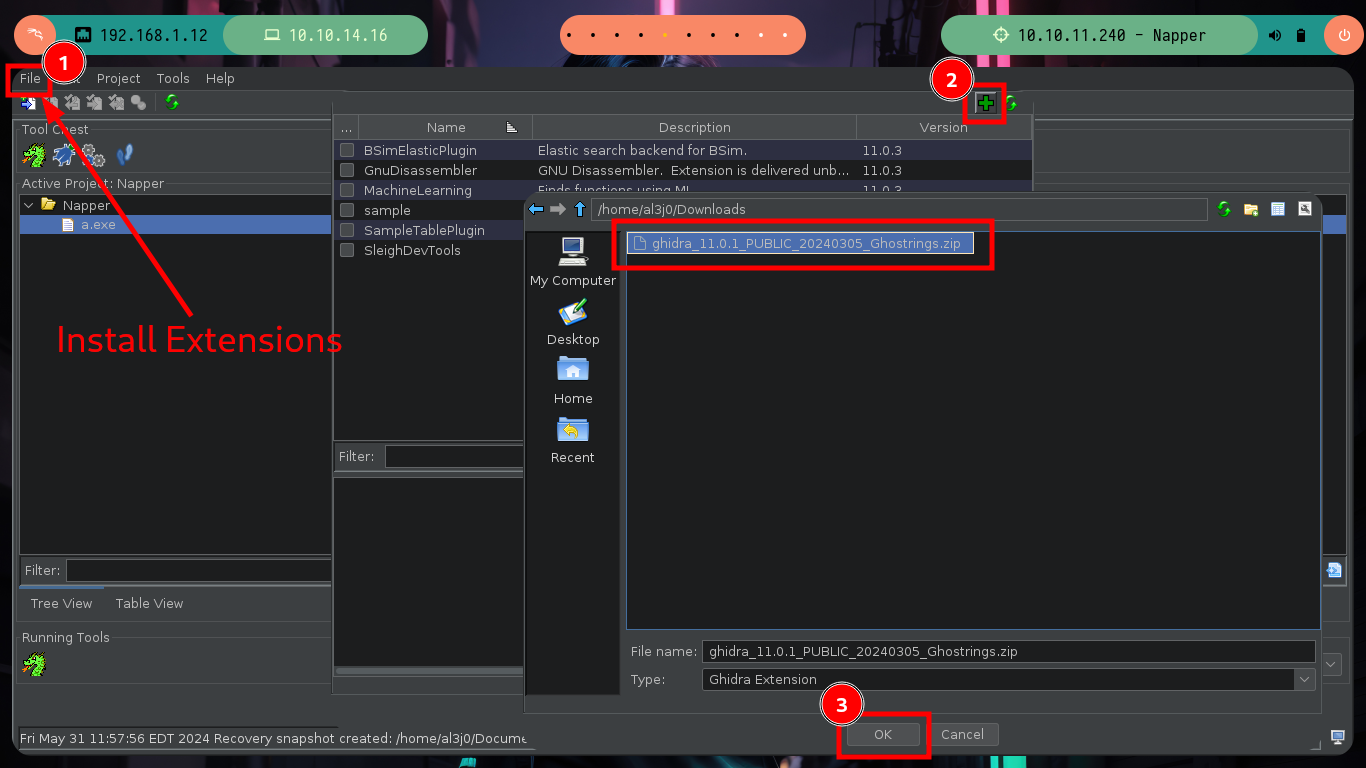Screen dimensions: 1366x768
Task: Click Cancel in the file chooser
Action: [962, 734]
